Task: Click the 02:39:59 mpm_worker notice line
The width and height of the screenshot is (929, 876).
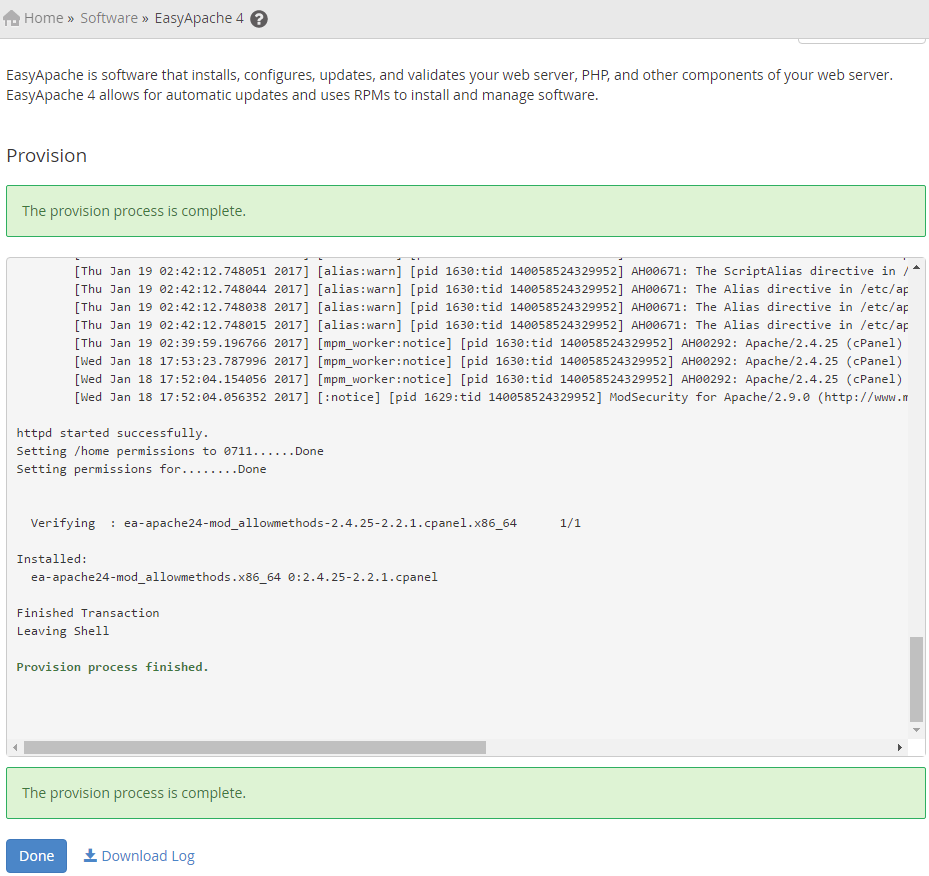Action: pyautogui.click(x=488, y=344)
